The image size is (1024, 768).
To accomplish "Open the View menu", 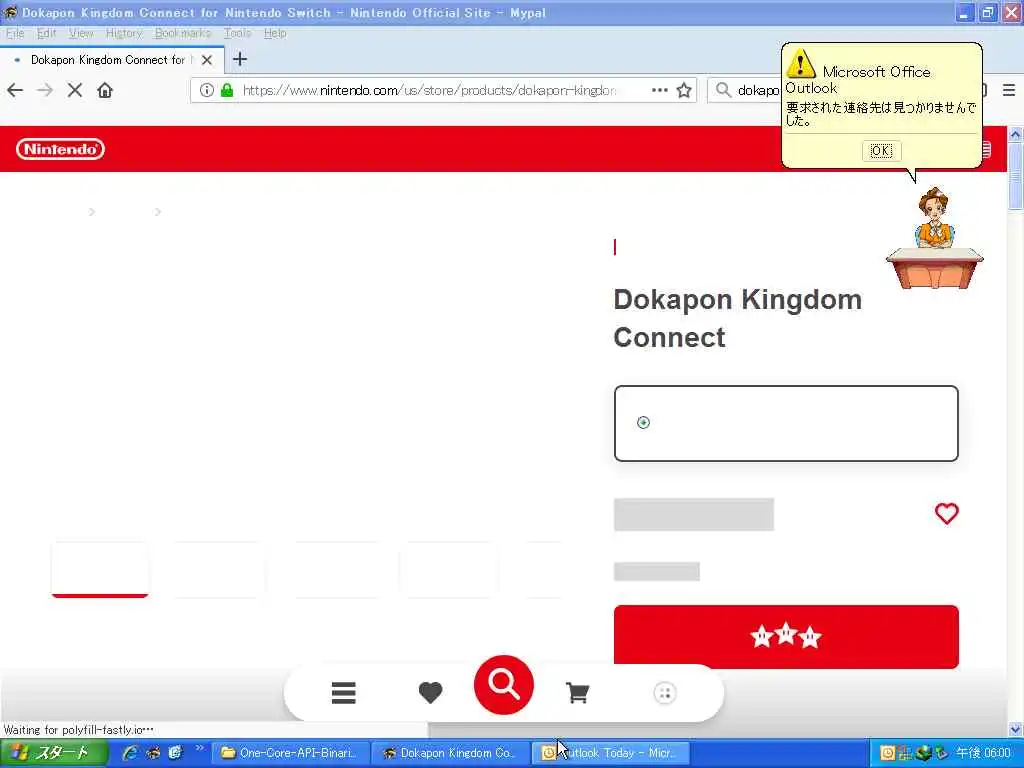I will [x=81, y=33].
